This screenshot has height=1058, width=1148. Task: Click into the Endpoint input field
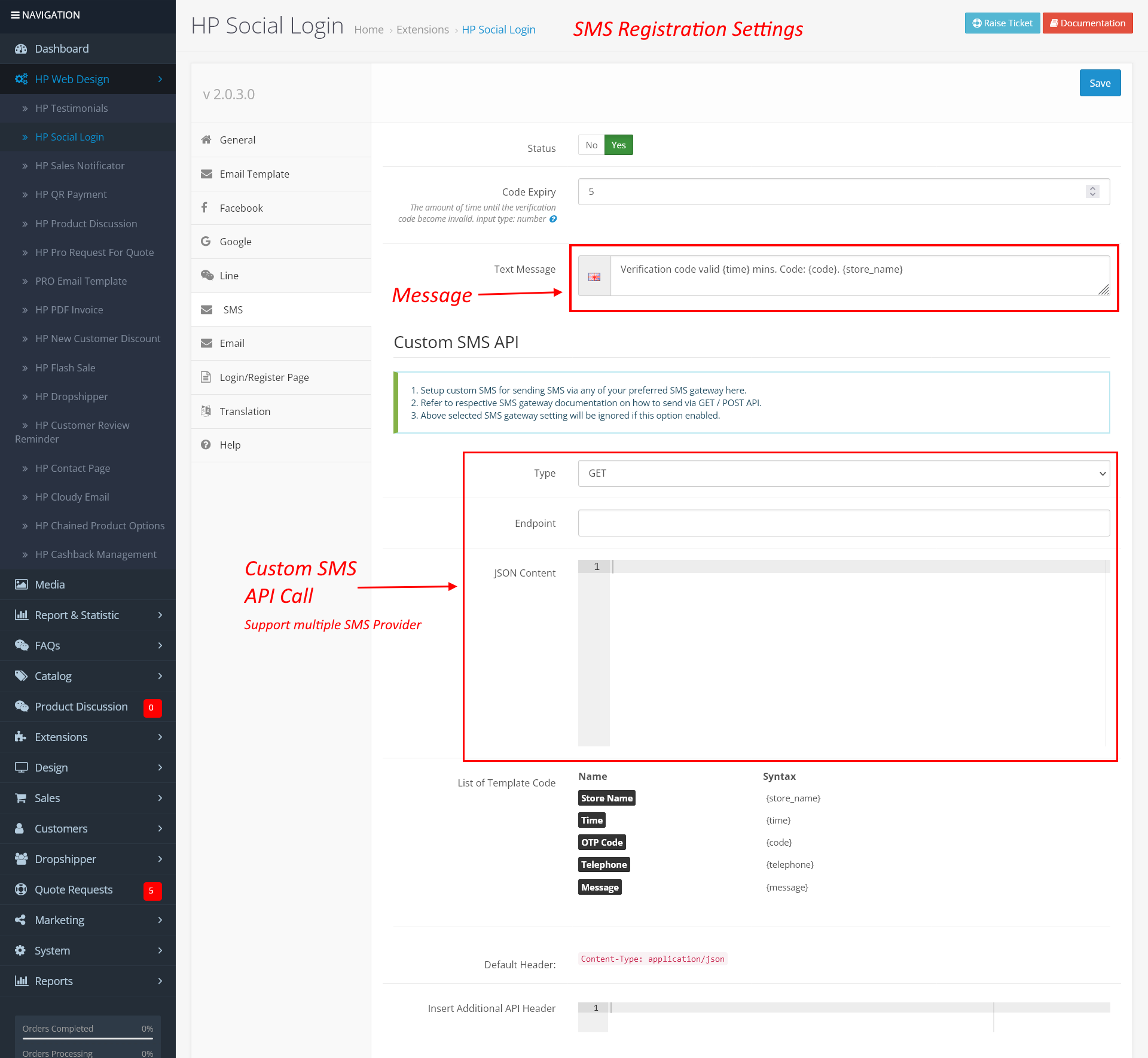[x=844, y=523]
